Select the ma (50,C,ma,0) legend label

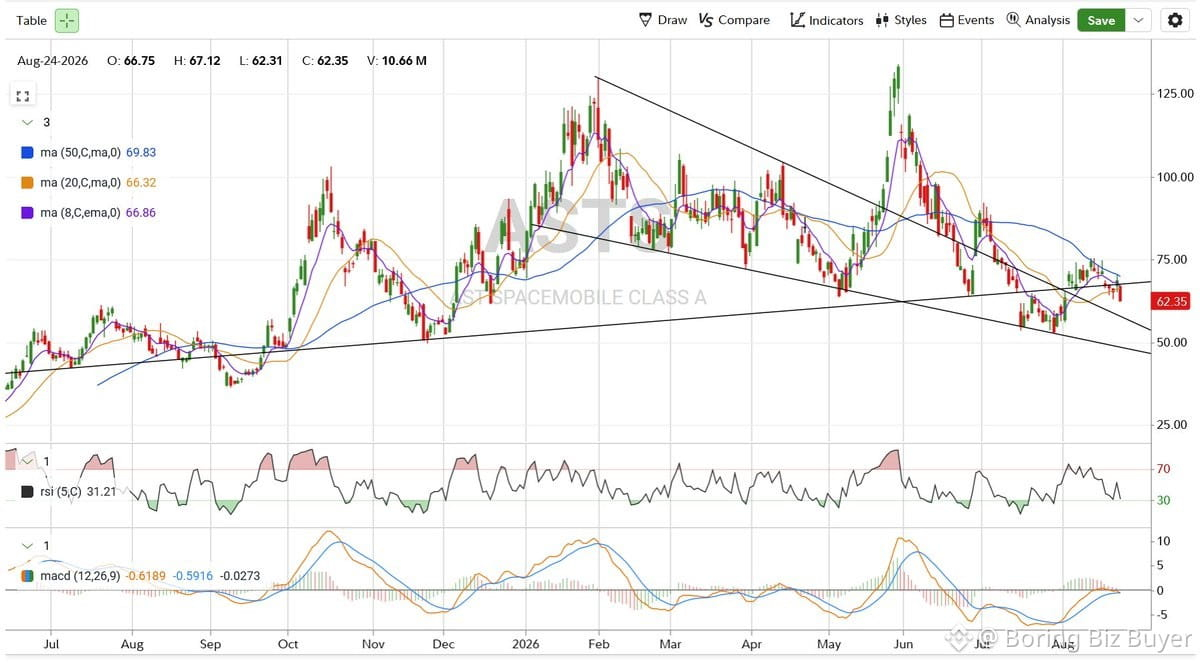click(x=80, y=153)
